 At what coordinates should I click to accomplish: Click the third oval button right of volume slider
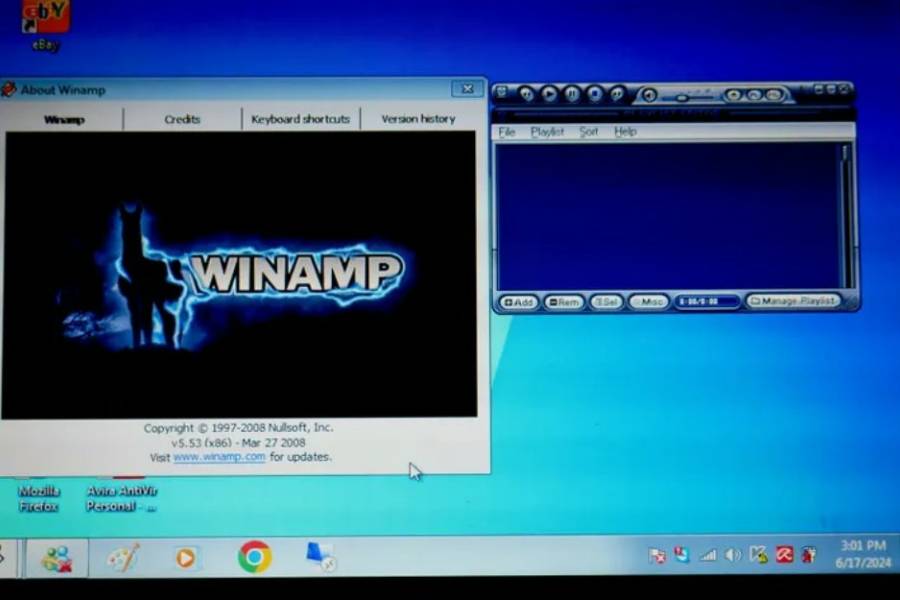pyautogui.click(x=774, y=95)
